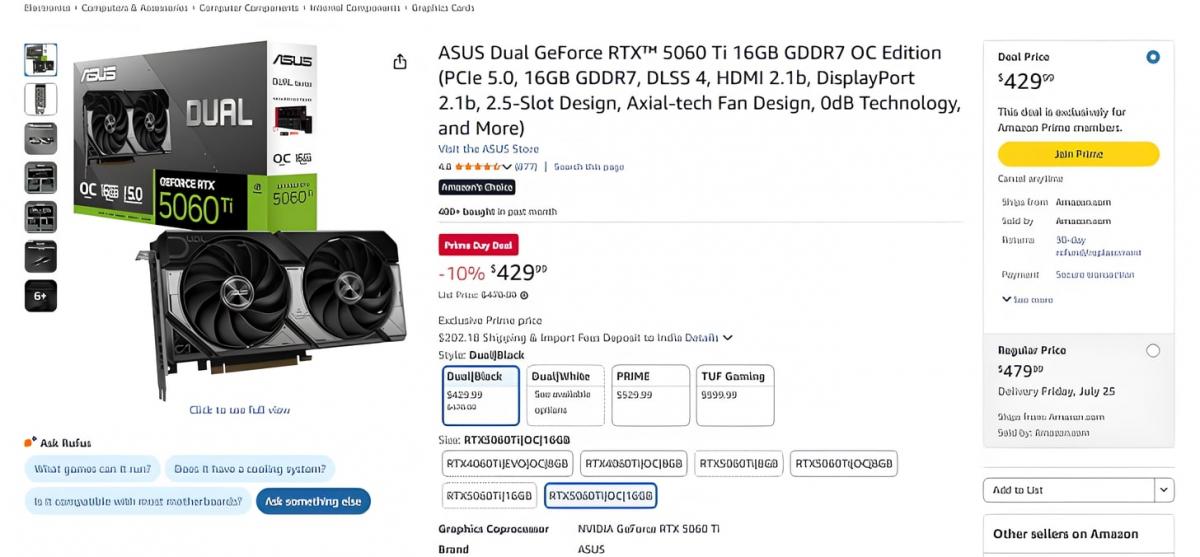1200x557 pixels.
Task: View the second thumbnail of the card
Action: click(40, 99)
